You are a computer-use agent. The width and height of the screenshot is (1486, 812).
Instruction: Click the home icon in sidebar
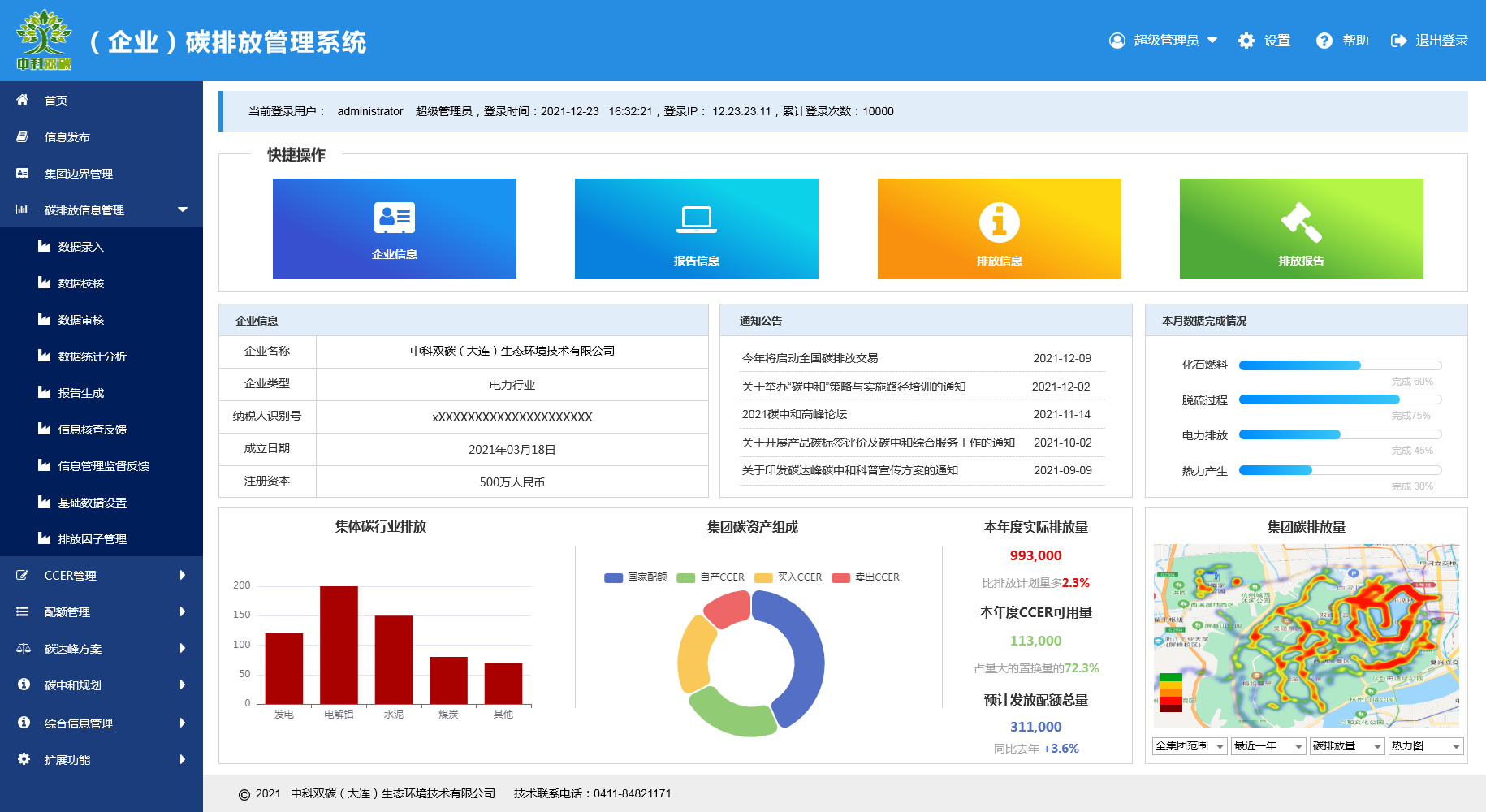coord(23,100)
